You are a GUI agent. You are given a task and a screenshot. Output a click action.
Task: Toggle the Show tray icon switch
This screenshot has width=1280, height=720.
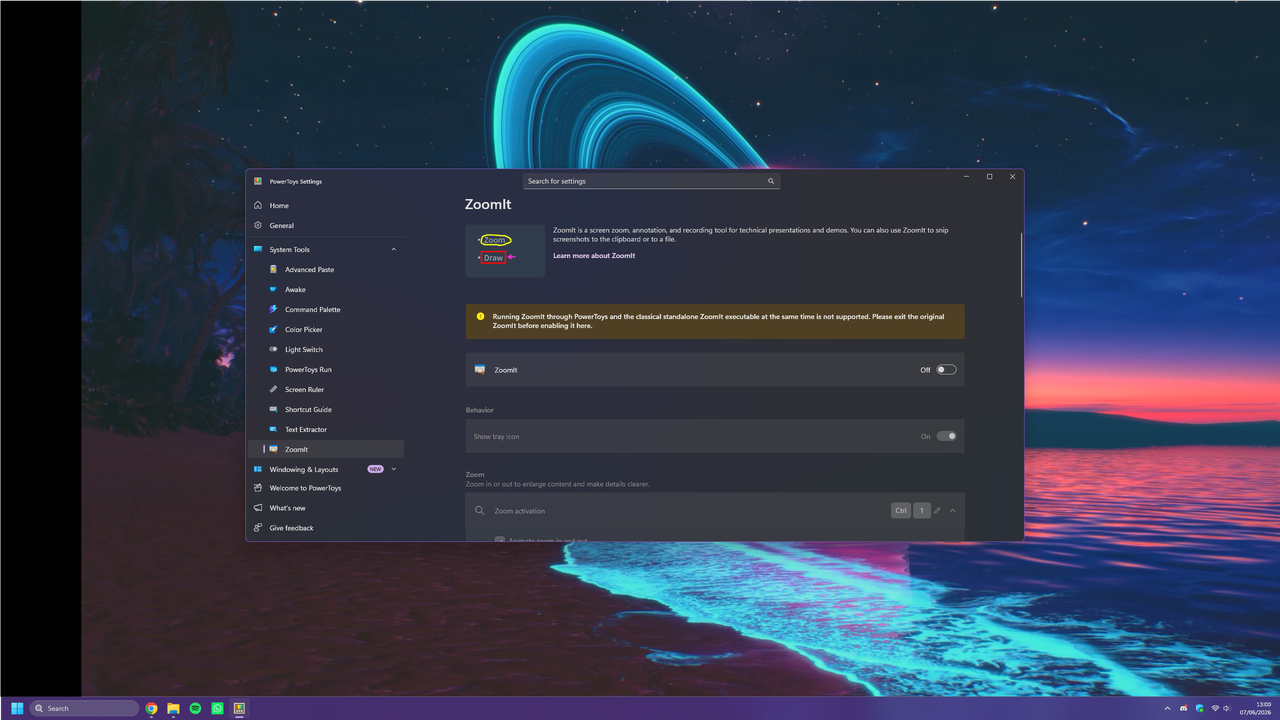[946, 436]
